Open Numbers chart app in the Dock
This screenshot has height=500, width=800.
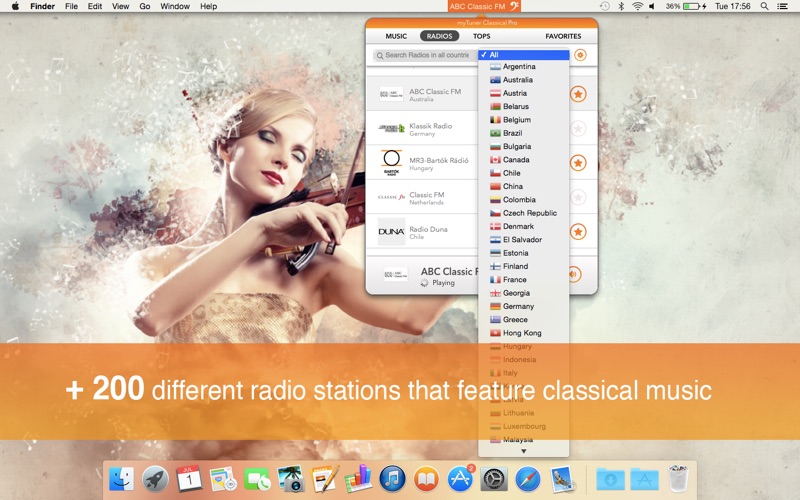coord(359,479)
